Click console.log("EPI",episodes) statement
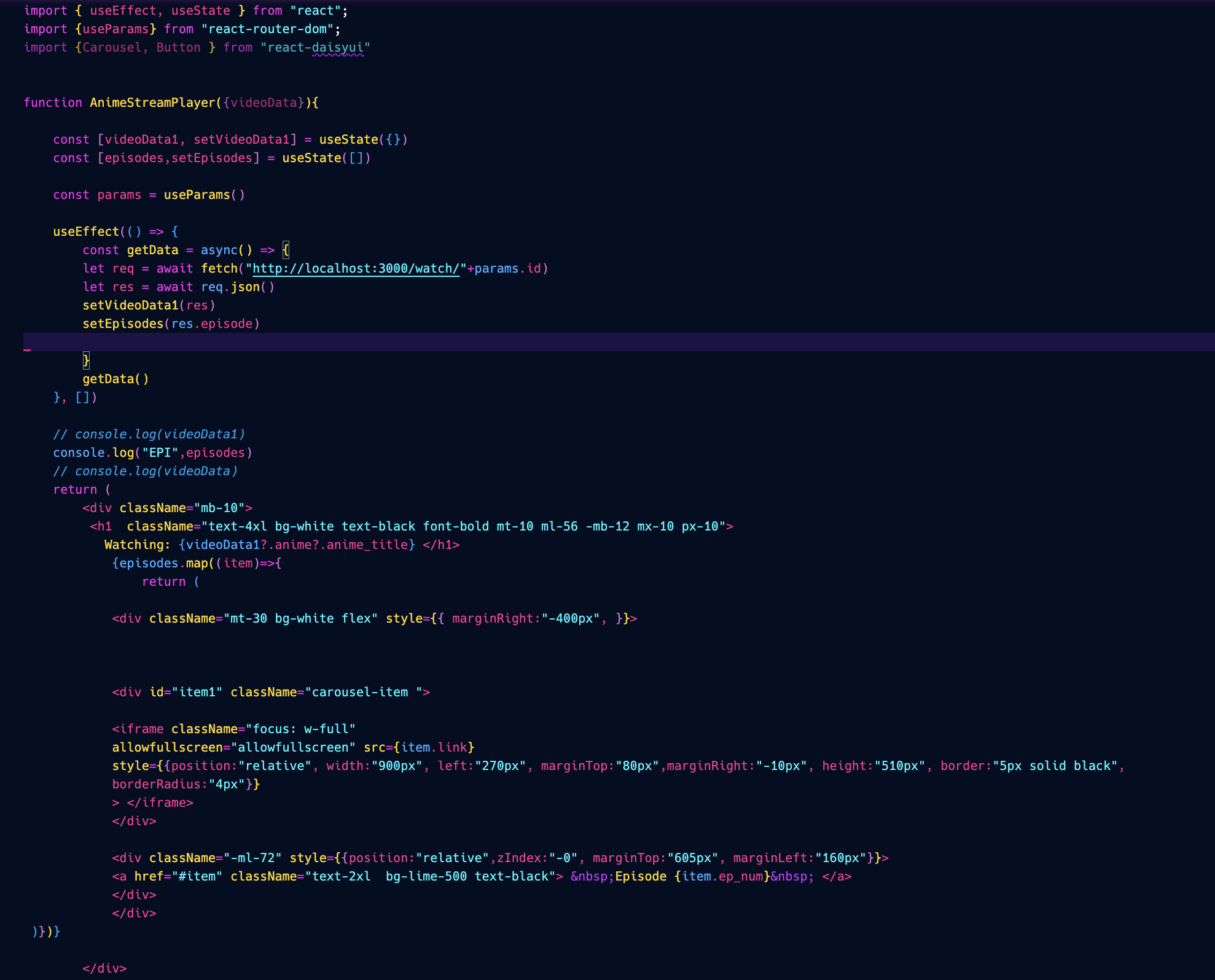The width and height of the screenshot is (1215, 980). point(152,453)
